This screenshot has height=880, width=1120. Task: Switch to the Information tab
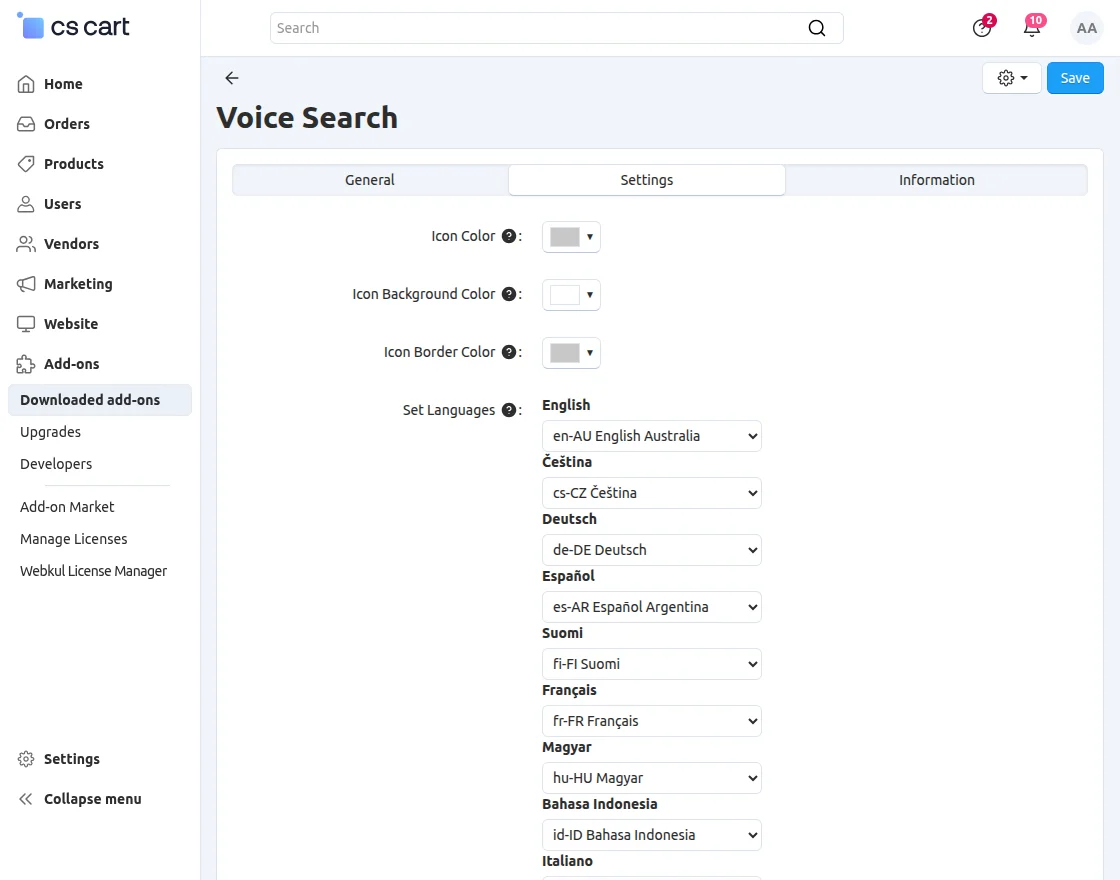click(936, 180)
